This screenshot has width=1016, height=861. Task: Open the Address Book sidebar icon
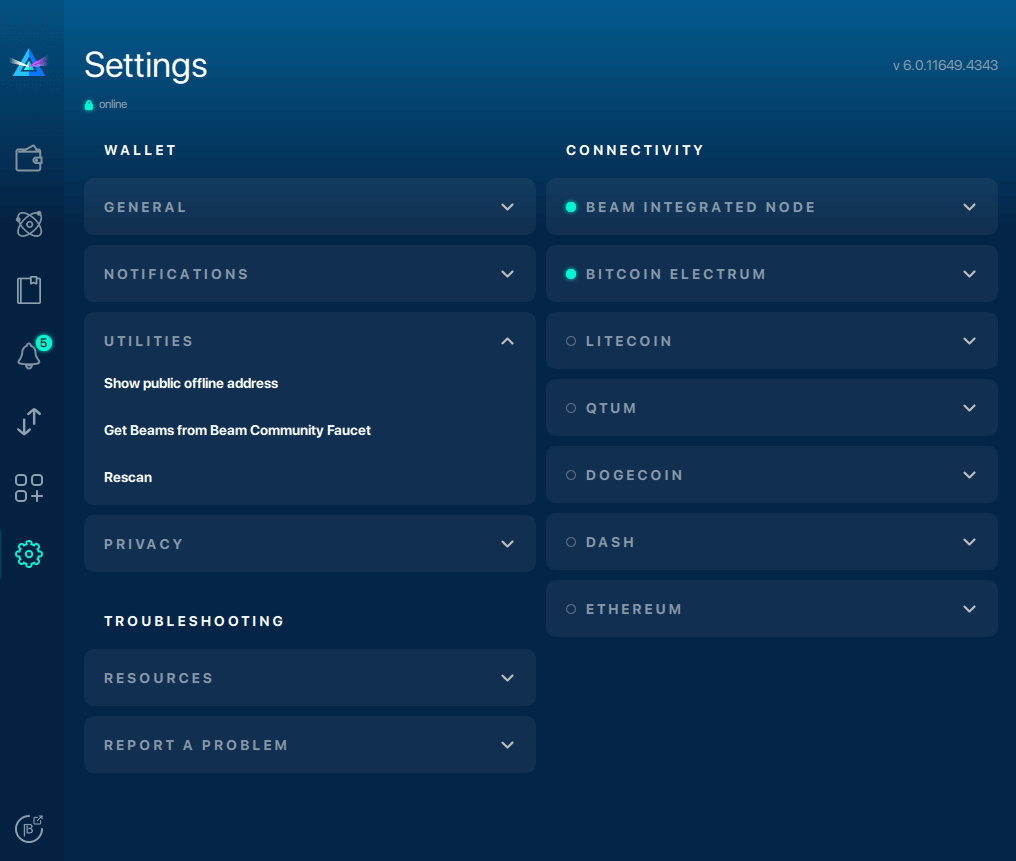point(29,290)
